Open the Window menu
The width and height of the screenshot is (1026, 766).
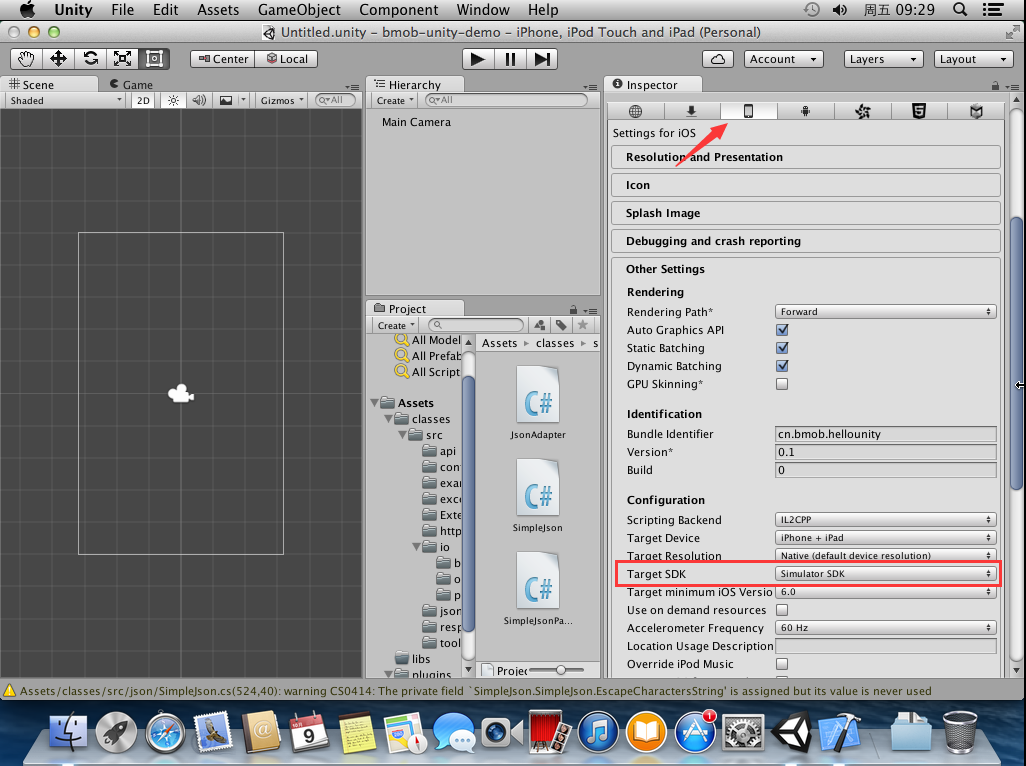point(483,10)
